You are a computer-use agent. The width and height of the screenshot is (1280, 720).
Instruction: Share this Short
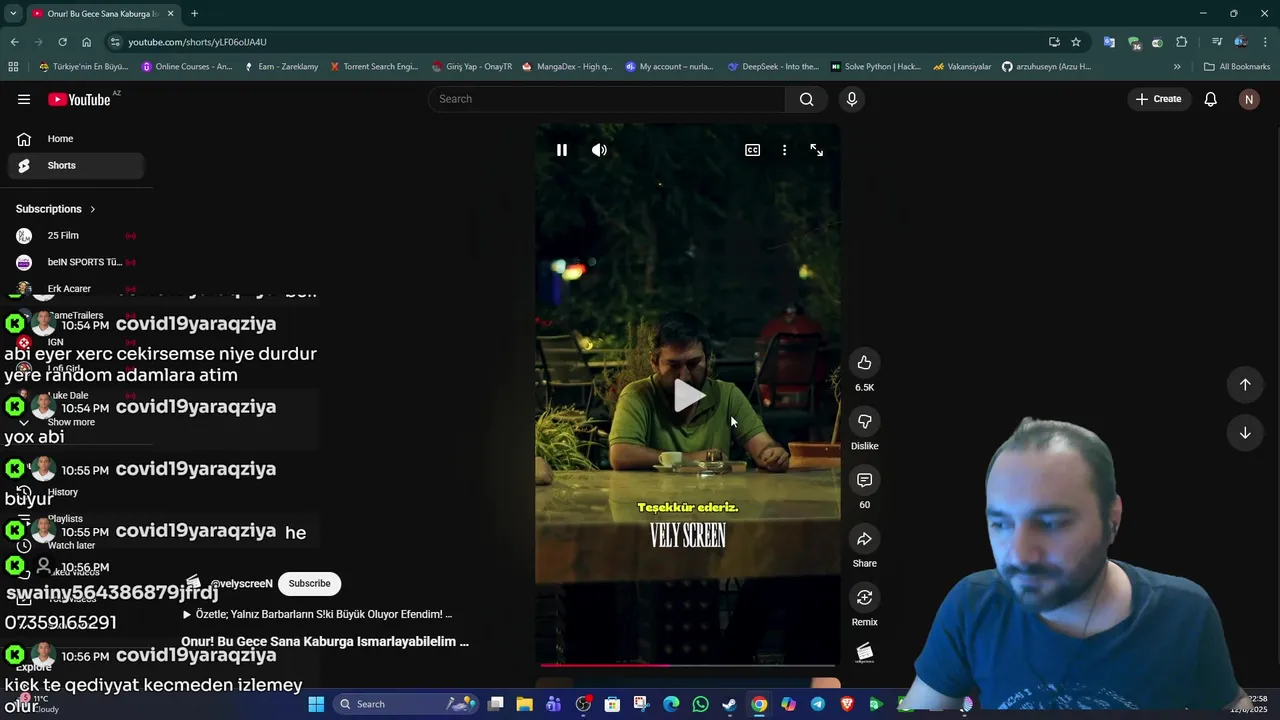pyautogui.click(x=864, y=539)
